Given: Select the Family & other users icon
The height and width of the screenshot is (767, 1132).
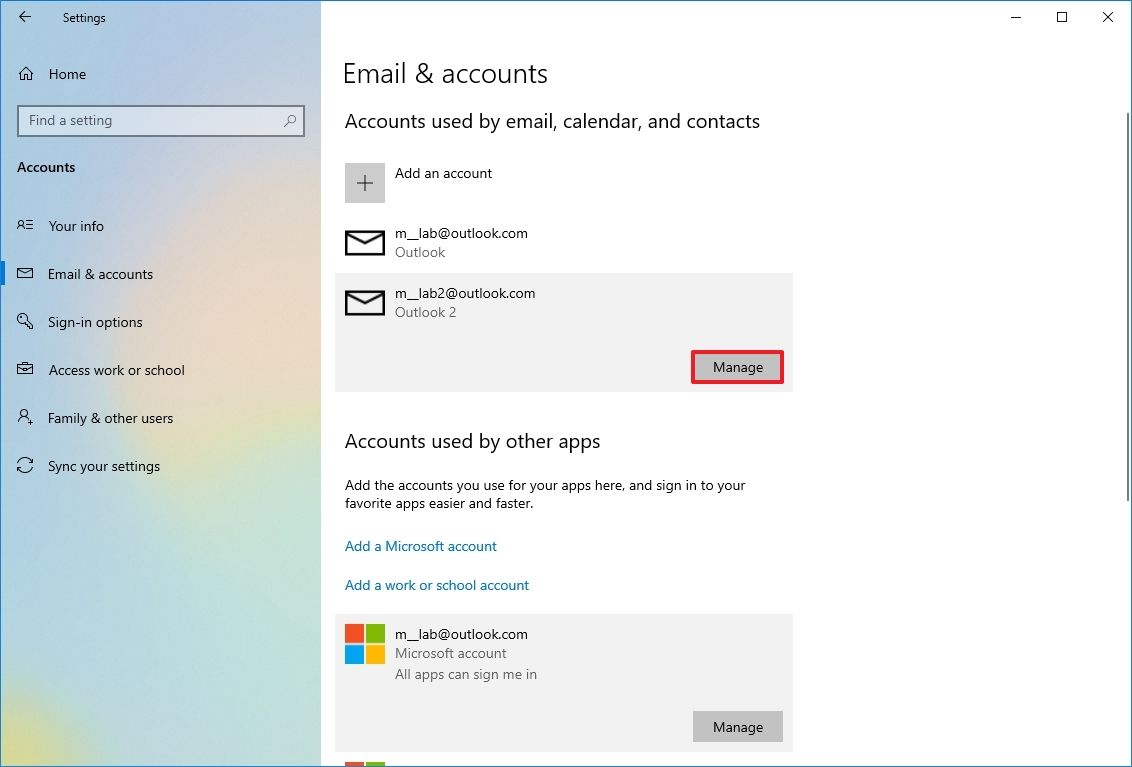Looking at the screenshot, I should click(24, 418).
